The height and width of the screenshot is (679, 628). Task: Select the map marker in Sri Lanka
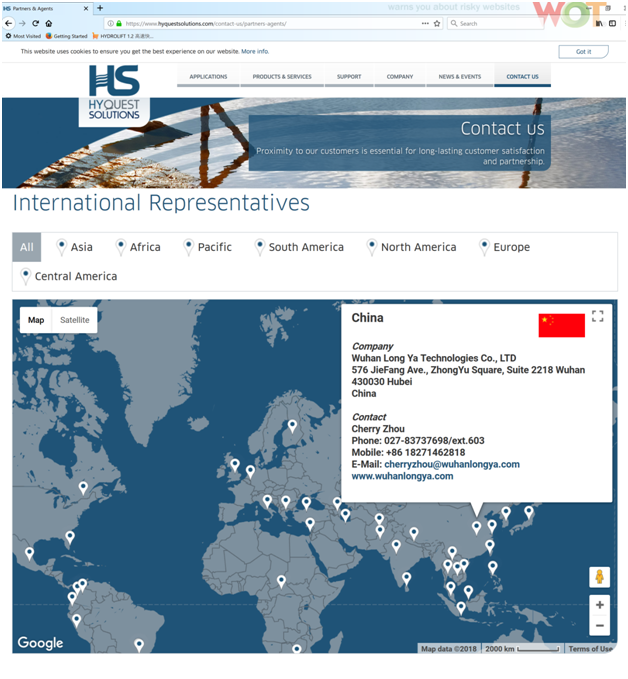406,579
